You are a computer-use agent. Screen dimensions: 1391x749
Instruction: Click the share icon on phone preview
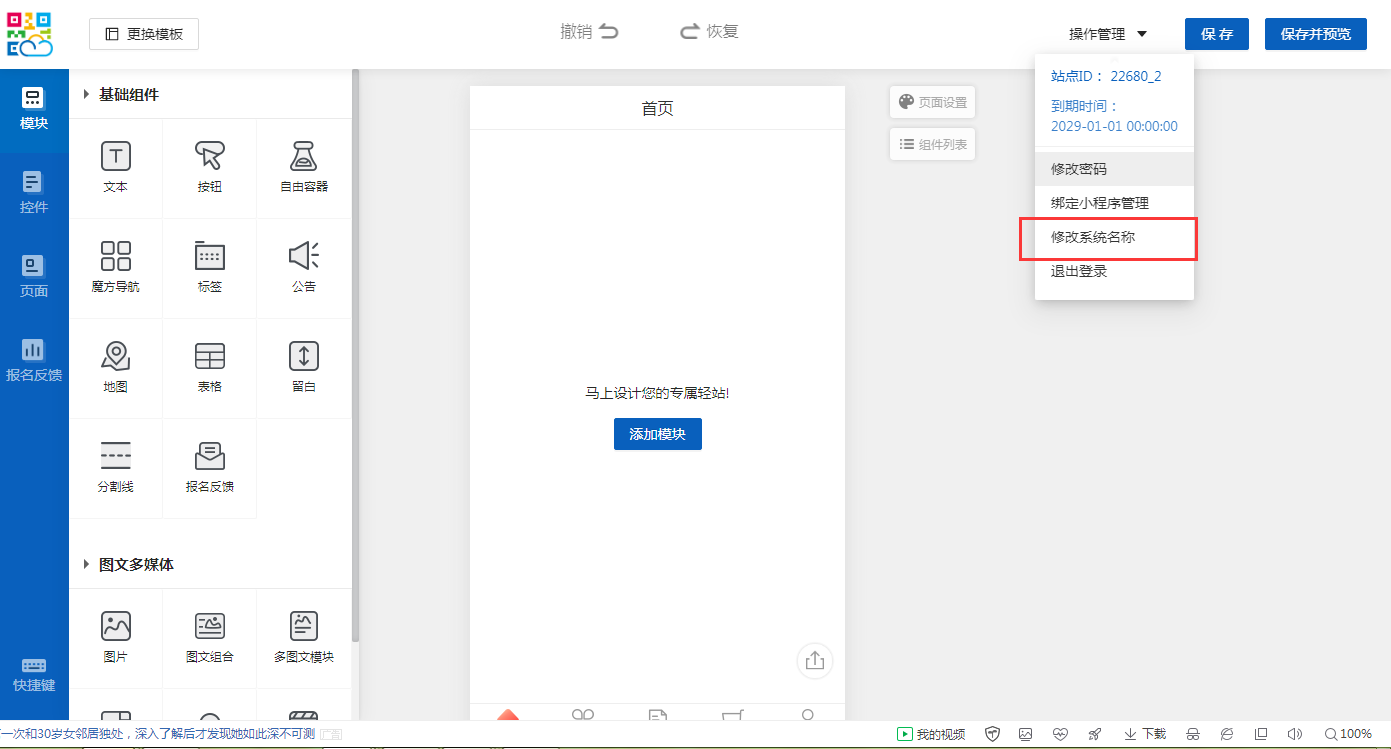click(x=814, y=661)
